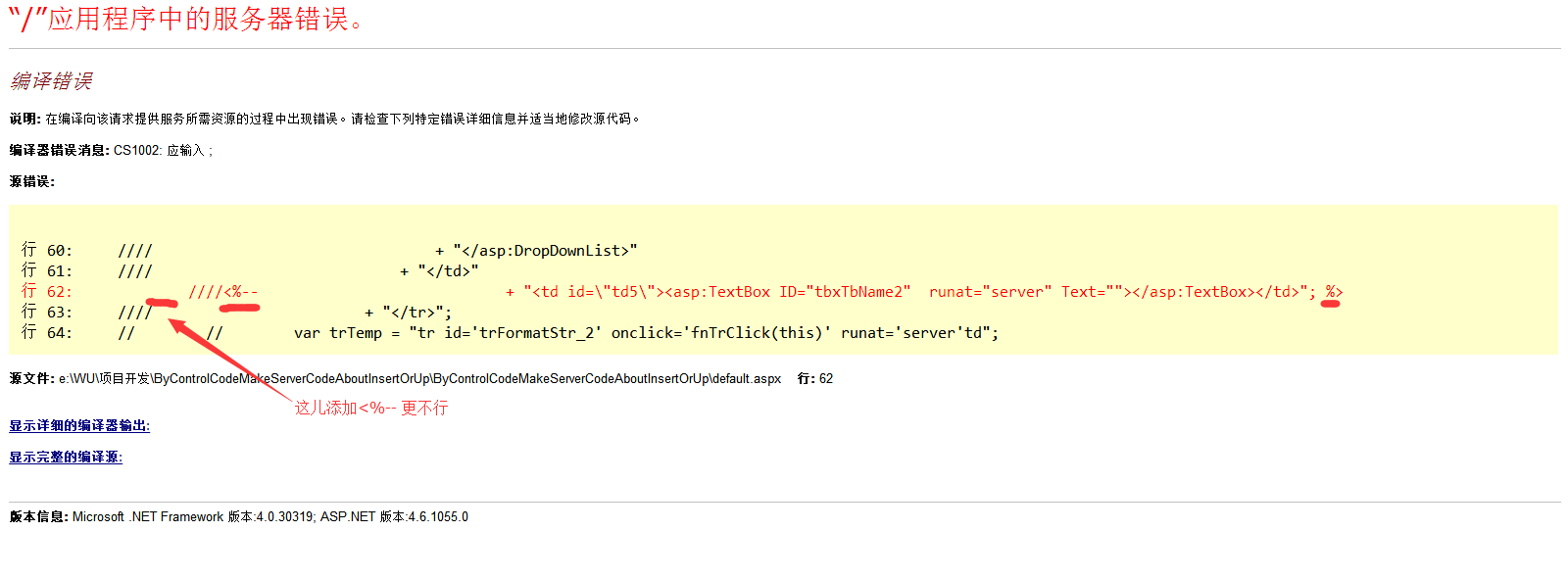Open the complete compilation source link (显示完整的编译源)
The image size is (1568, 580).
click(66, 457)
